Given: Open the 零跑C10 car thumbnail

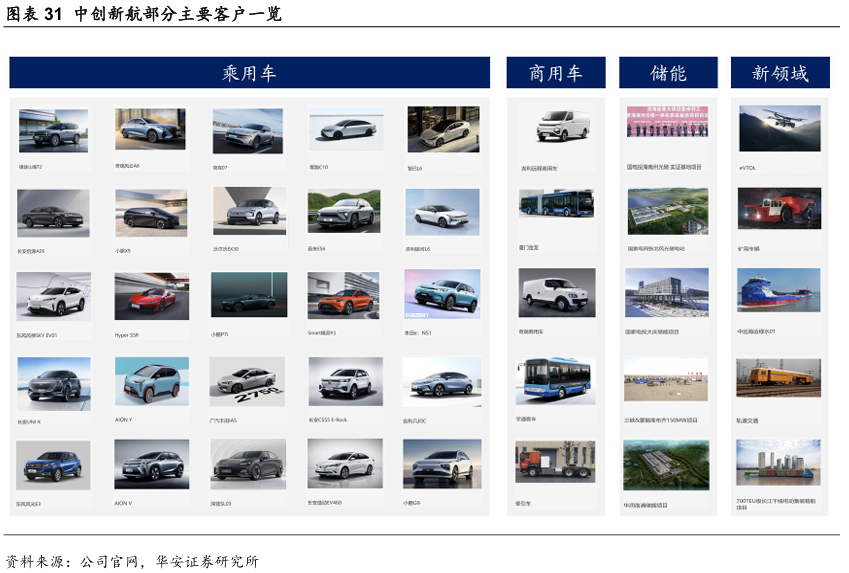Looking at the screenshot, I should click(346, 130).
